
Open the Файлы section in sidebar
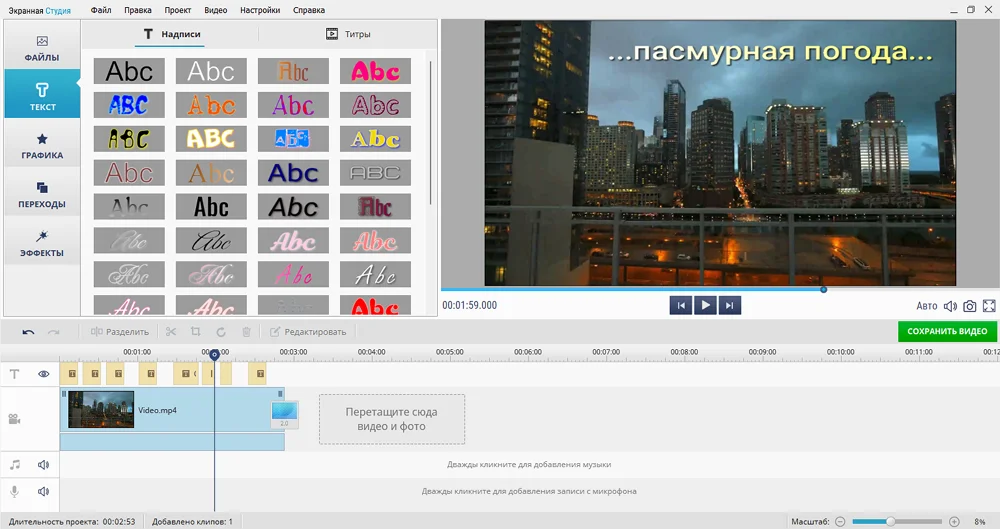(42, 48)
